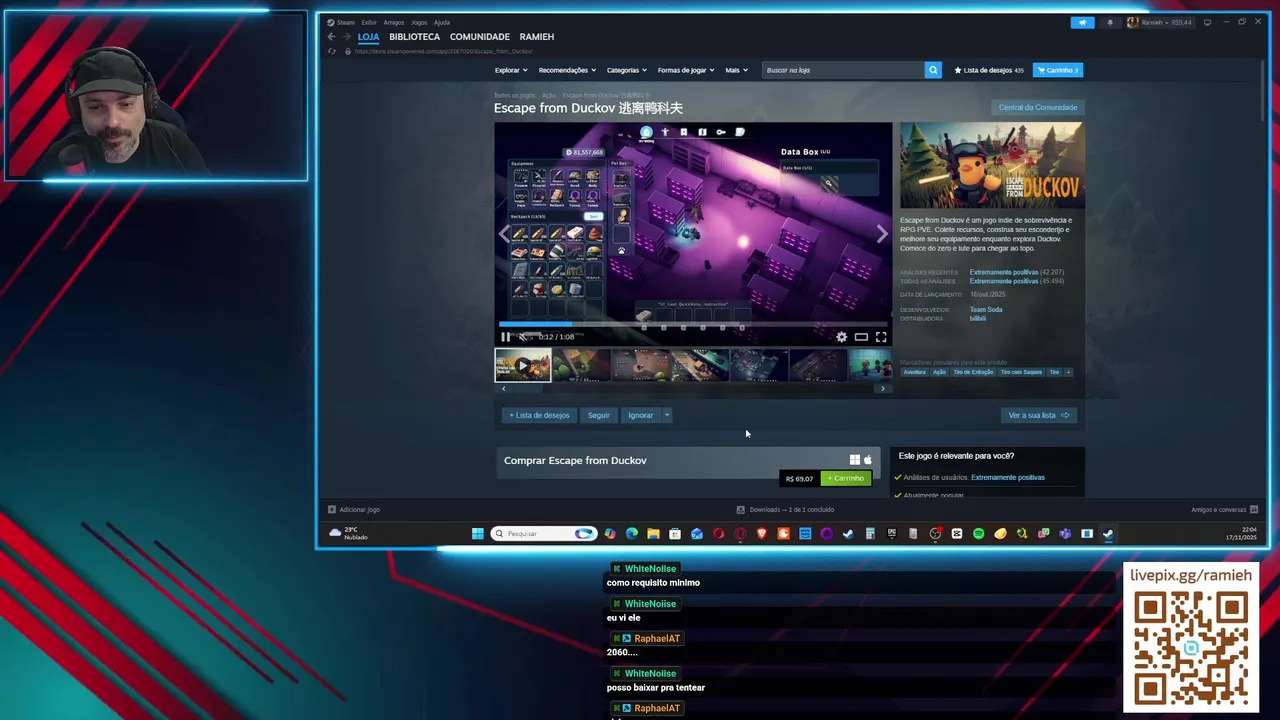
Task: Expand the Explorar dropdown
Action: pyautogui.click(x=510, y=70)
